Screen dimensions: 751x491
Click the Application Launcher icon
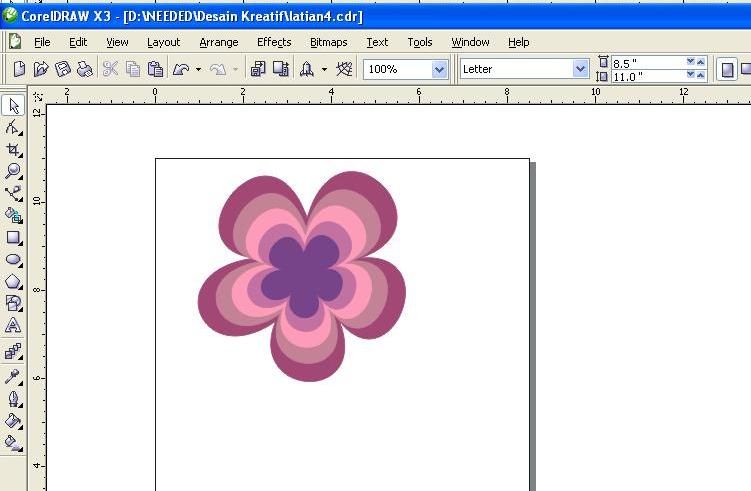coord(307,69)
